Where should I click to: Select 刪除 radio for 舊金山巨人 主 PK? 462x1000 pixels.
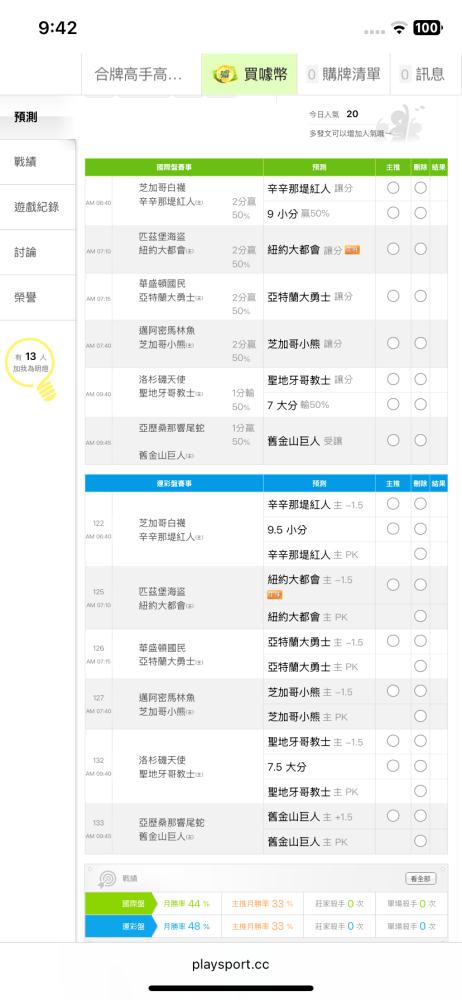coord(420,841)
